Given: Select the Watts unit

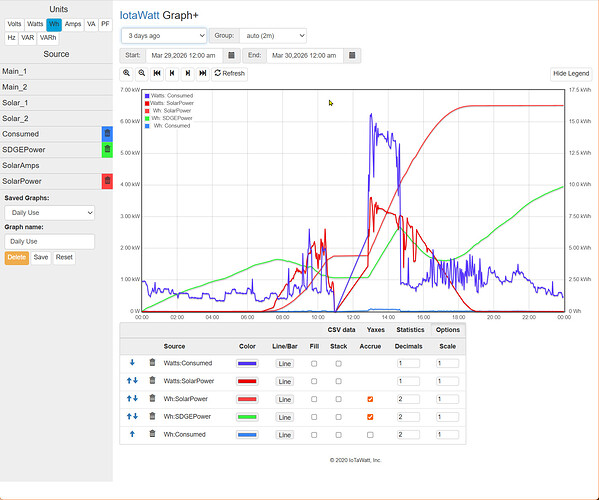Looking at the screenshot, I should coord(35,24).
